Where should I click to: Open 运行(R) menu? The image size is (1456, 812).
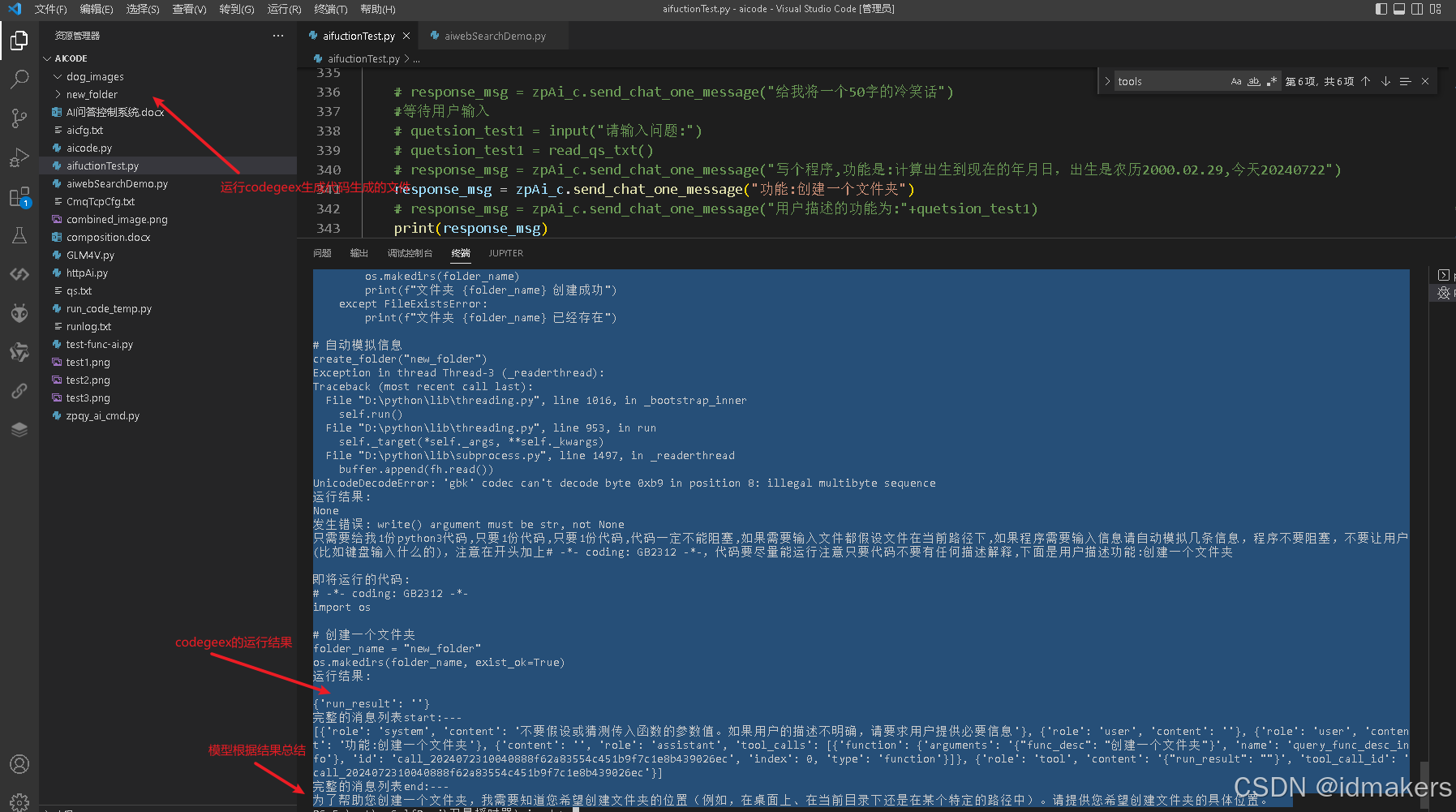284,9
